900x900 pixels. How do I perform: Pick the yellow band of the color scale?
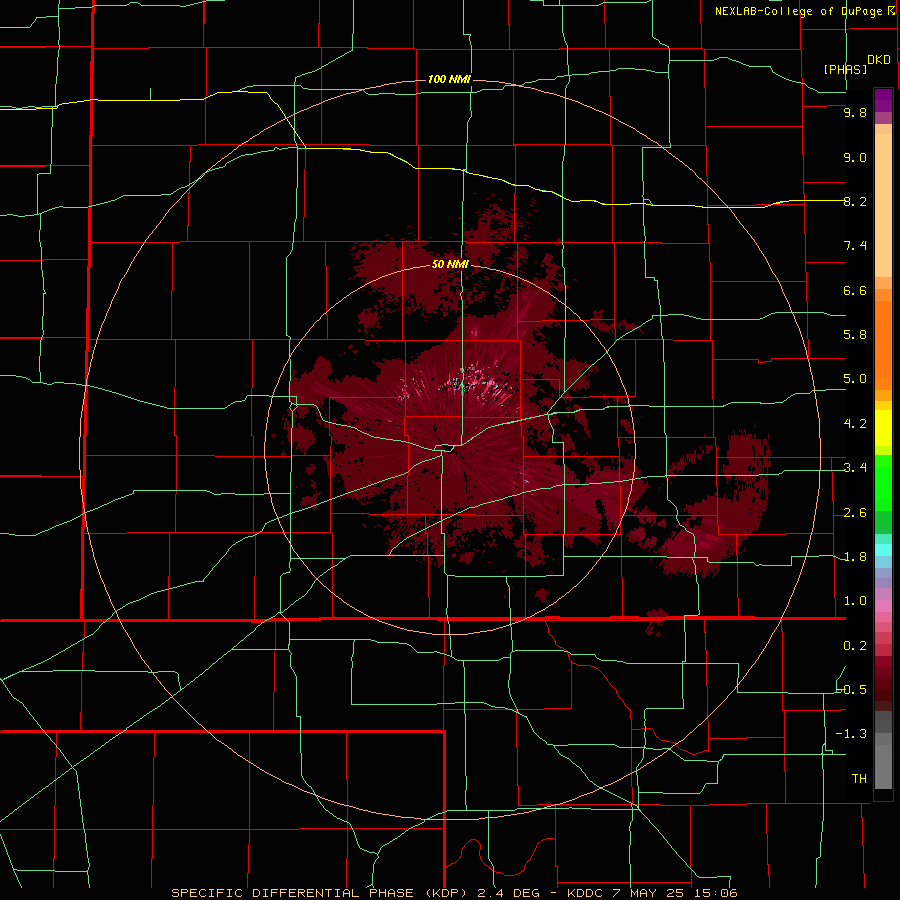pos(883,428)
